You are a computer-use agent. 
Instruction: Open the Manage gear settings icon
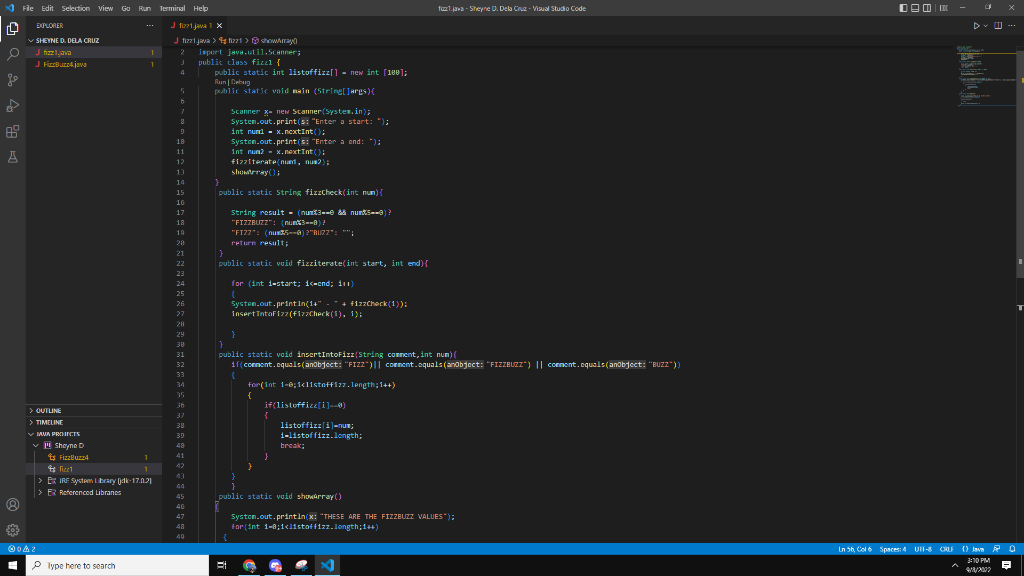[12, 530]
